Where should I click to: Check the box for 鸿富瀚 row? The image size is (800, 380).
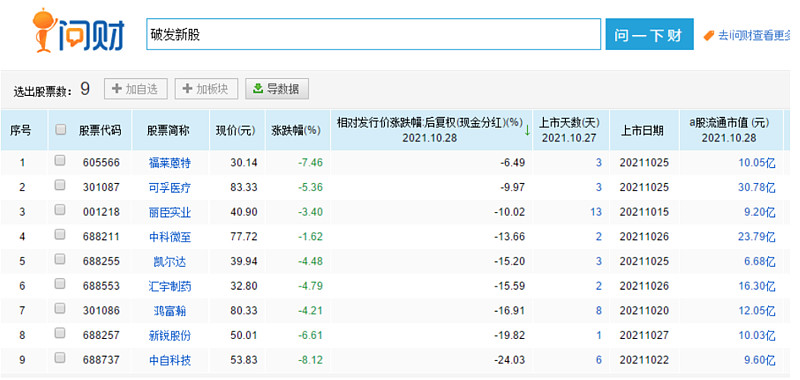pyautogui.click(x=60, y=308)
